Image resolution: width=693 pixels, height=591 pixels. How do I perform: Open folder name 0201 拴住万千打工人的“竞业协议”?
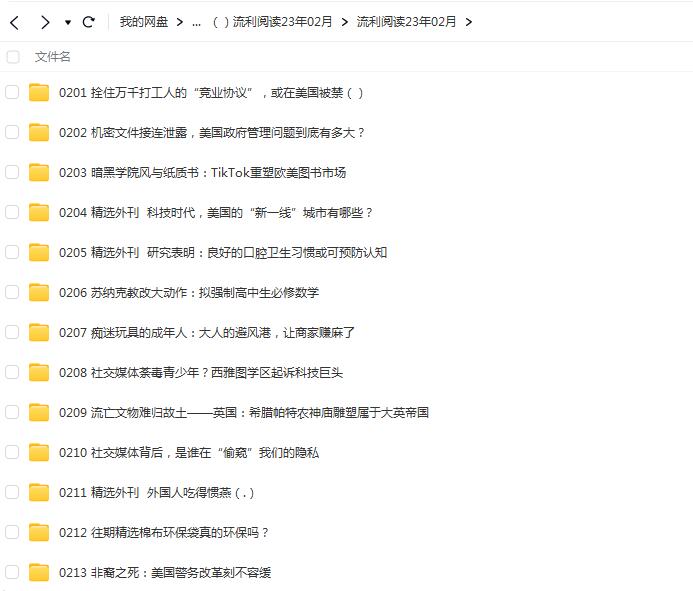pyautogui.click(x=211, y=93)
